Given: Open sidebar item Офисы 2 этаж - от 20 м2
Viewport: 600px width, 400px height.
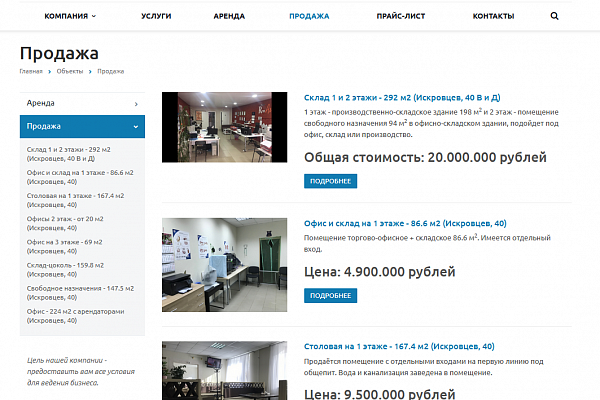Looking at the screenshot, I should (65, 223).
